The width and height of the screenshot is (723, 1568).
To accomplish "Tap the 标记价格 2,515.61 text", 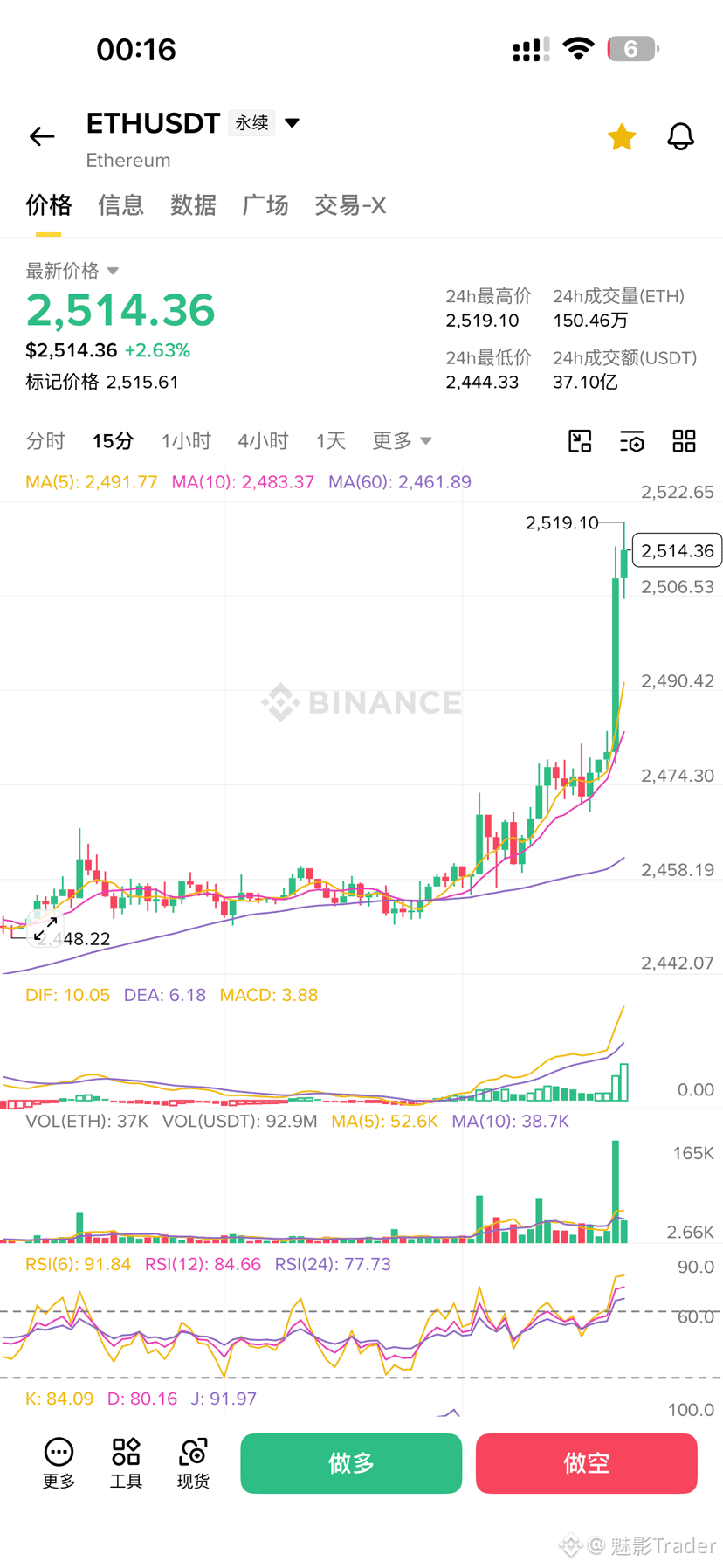I will 102,382.
